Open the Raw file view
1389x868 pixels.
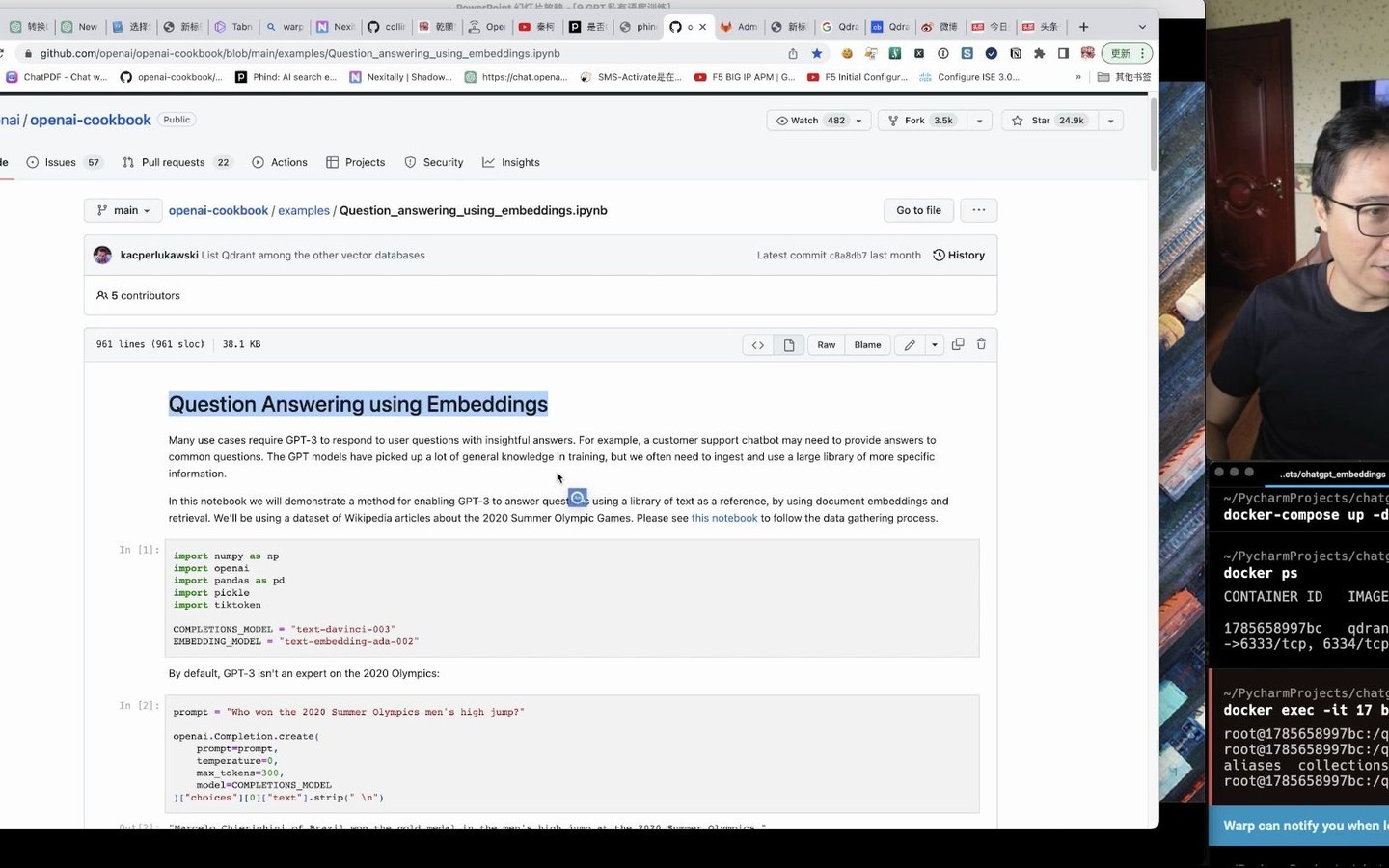click(827, 345)
